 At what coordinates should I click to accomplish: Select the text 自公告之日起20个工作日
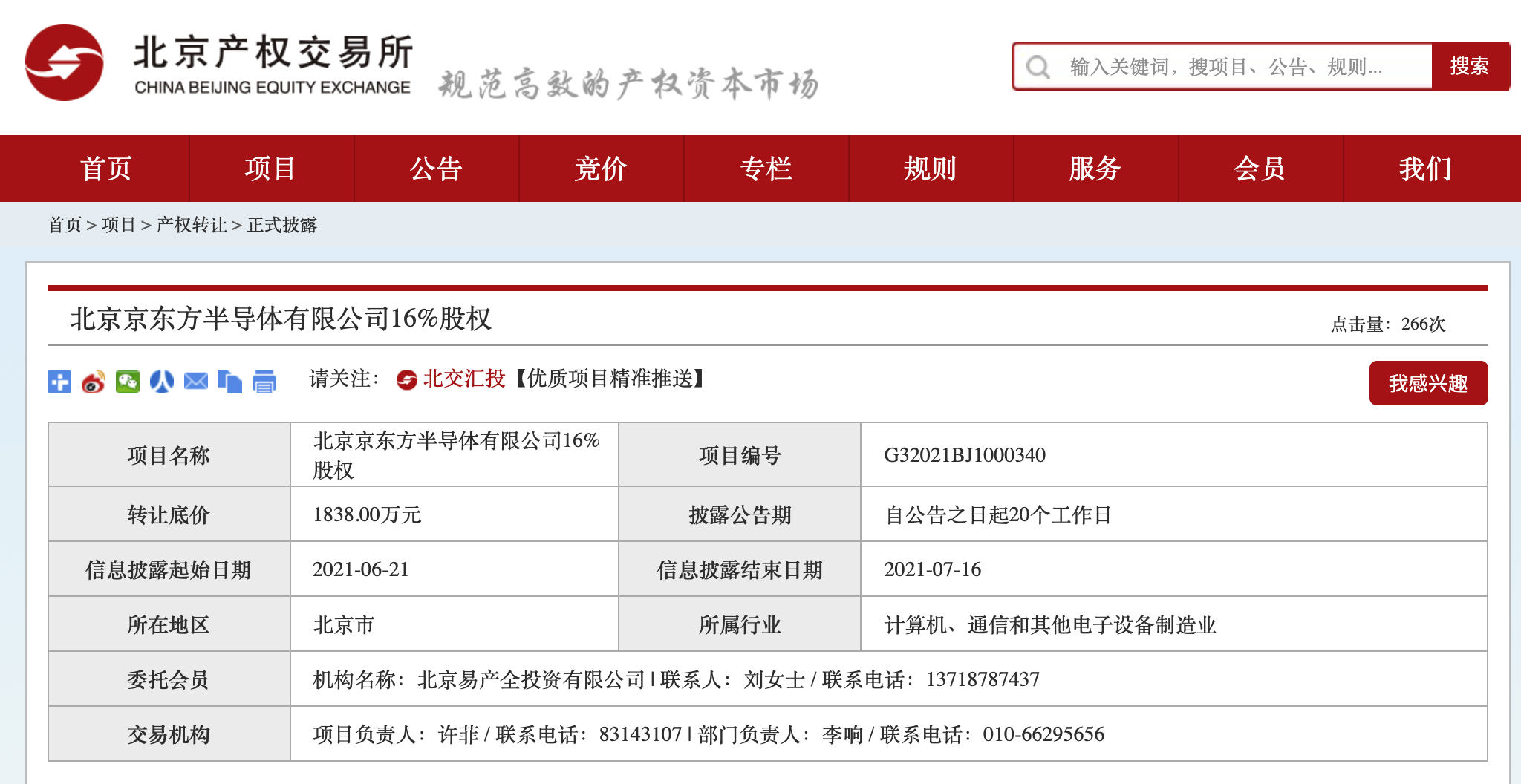pyautogui.click(x=998, y=514)
